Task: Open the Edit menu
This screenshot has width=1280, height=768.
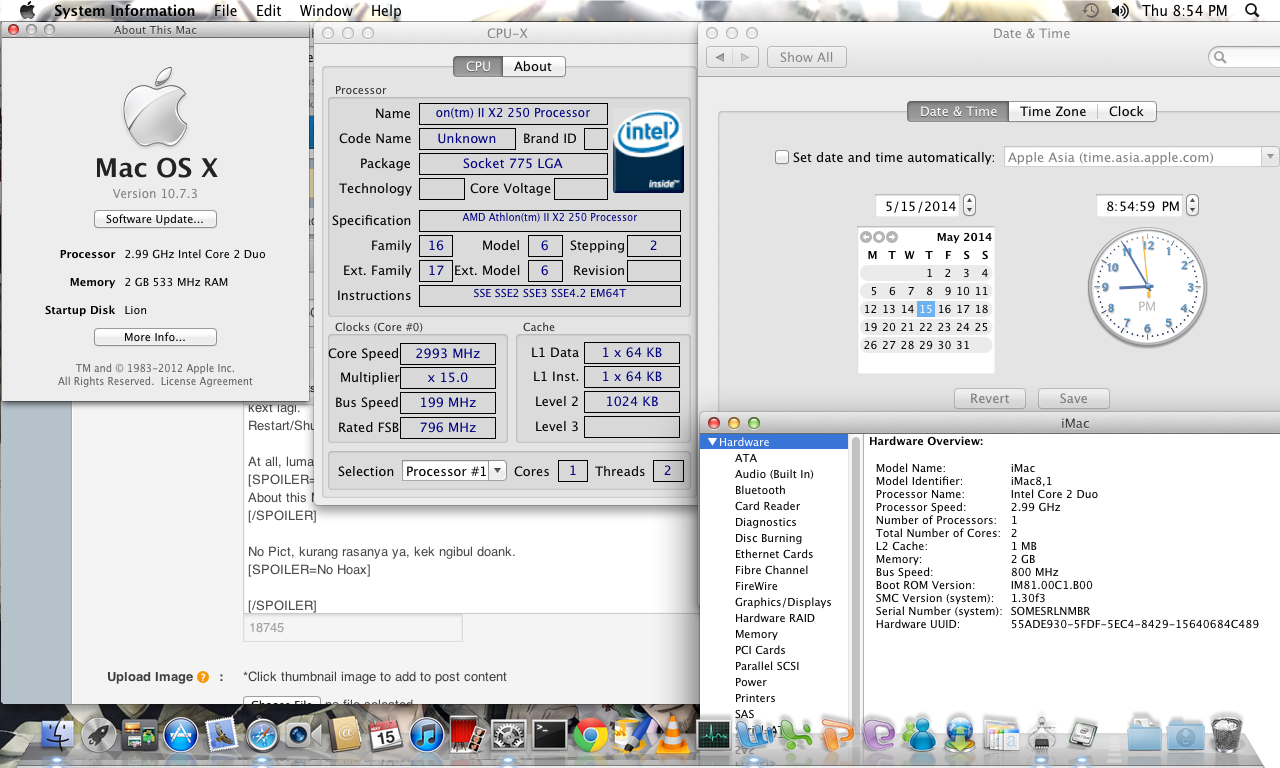Action: pyautogui.click(x=268, y=11)
